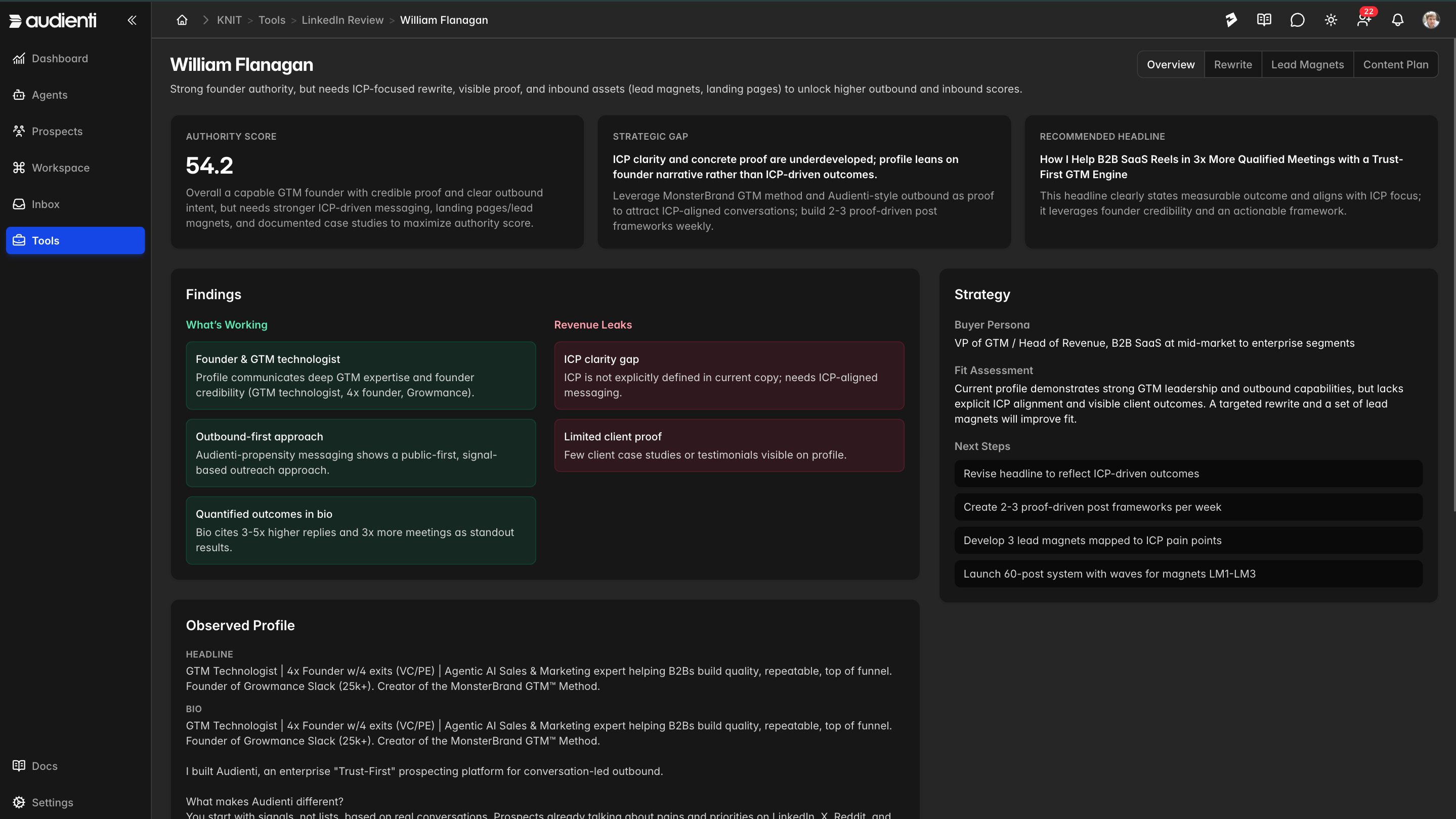Open the Inbox tray icon
The image size is (1456, 819).
coord(19,204)
